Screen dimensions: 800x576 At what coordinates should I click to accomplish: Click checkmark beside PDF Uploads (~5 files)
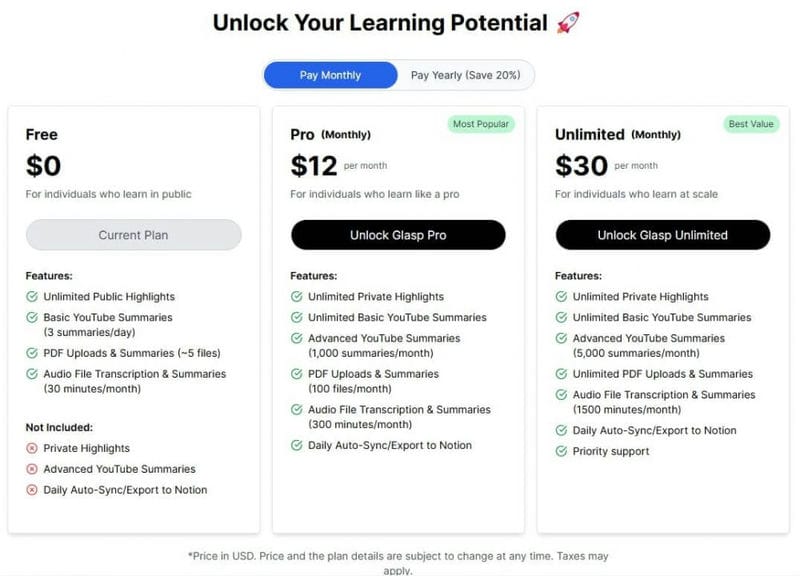(32, 353)
